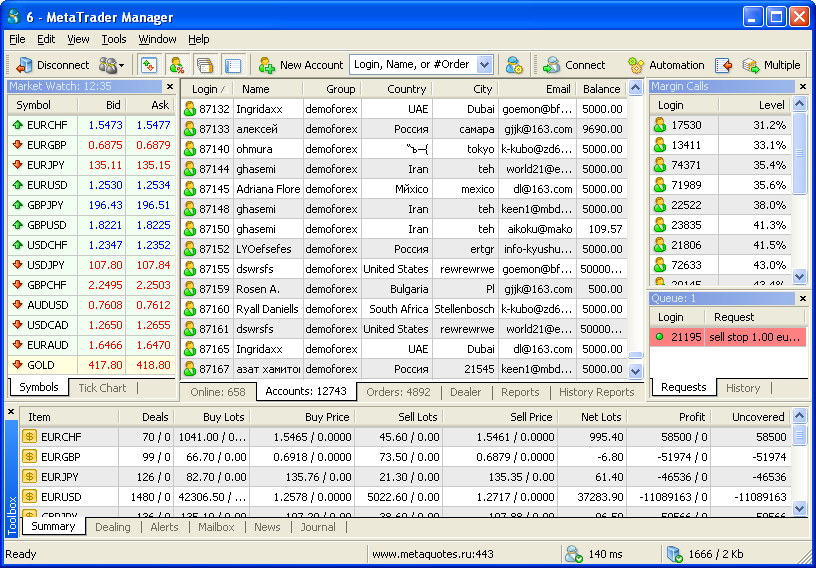Click user icon for margin call 22522

[660, 205]
